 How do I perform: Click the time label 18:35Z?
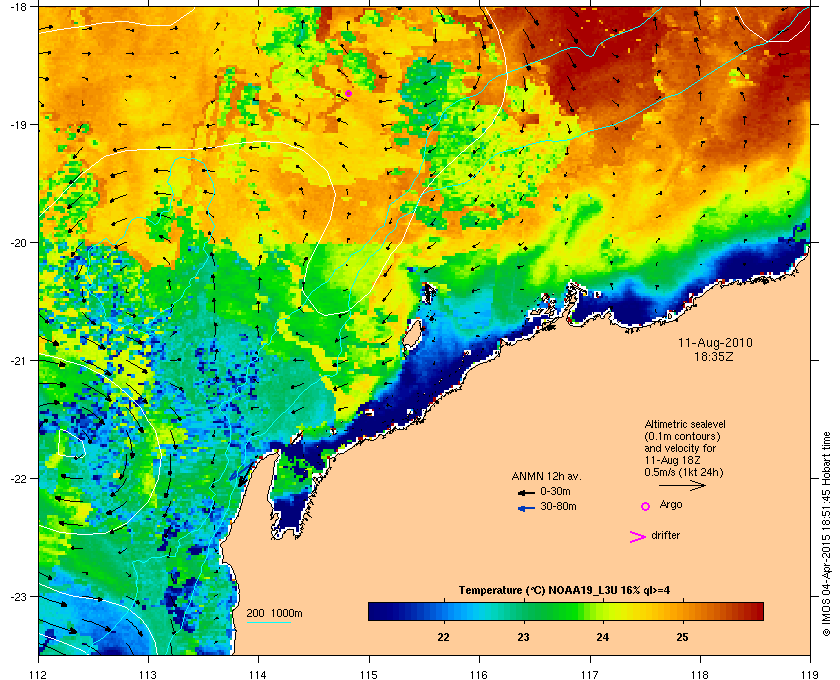(714, 356)
